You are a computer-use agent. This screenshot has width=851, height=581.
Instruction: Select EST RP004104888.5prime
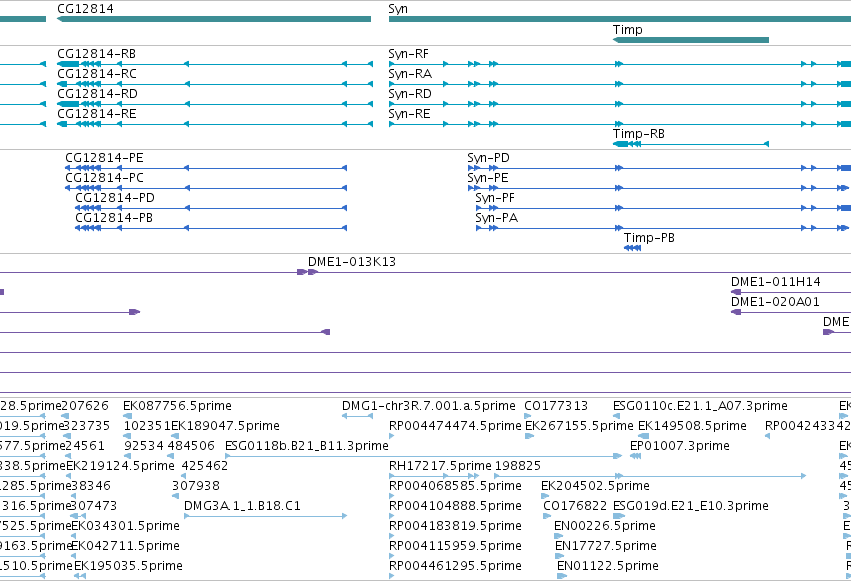point(455,506)
